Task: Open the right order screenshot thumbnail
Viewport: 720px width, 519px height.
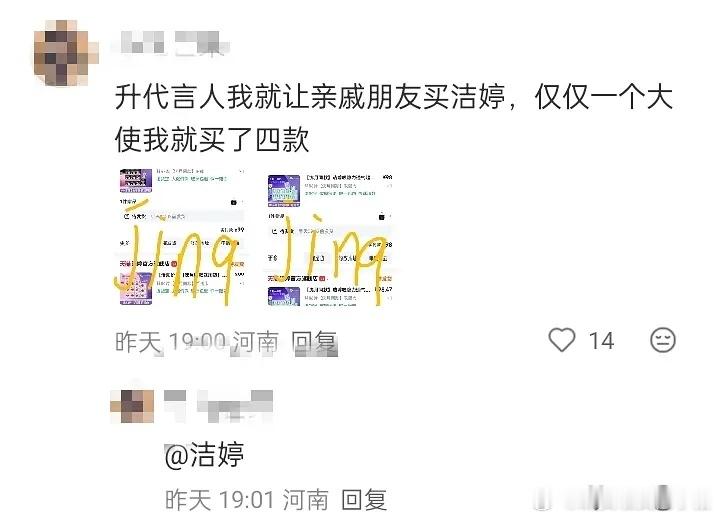Action: coord(330,239)
